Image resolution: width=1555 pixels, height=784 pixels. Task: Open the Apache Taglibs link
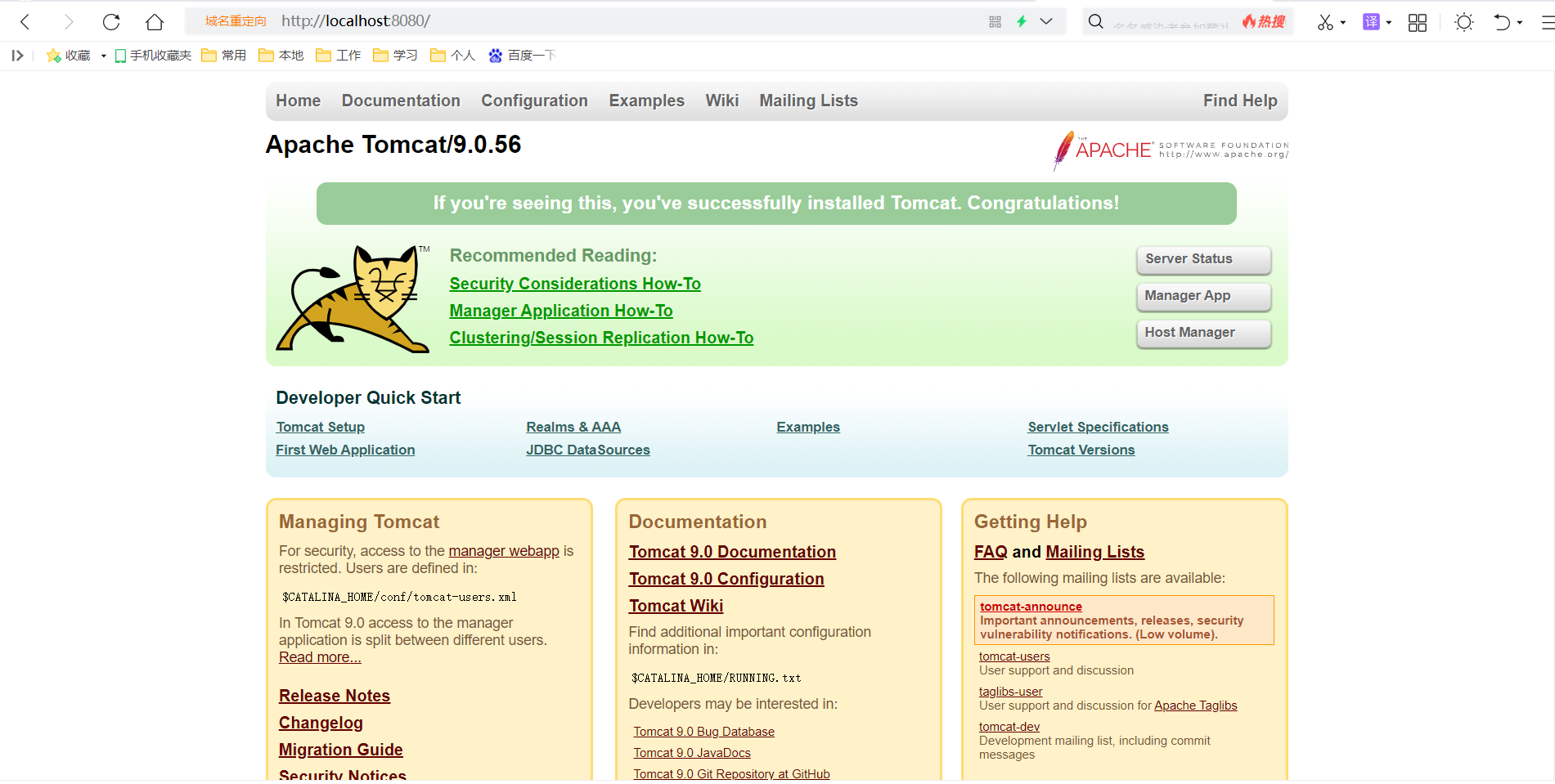point(1195,706)
